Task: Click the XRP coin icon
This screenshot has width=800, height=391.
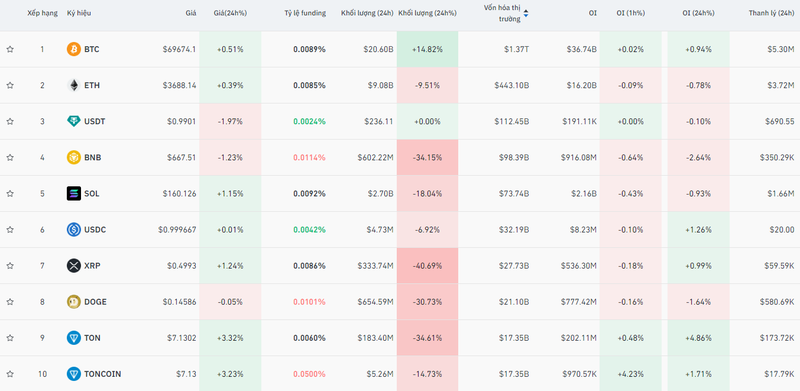Action: (x=73, y=265)
